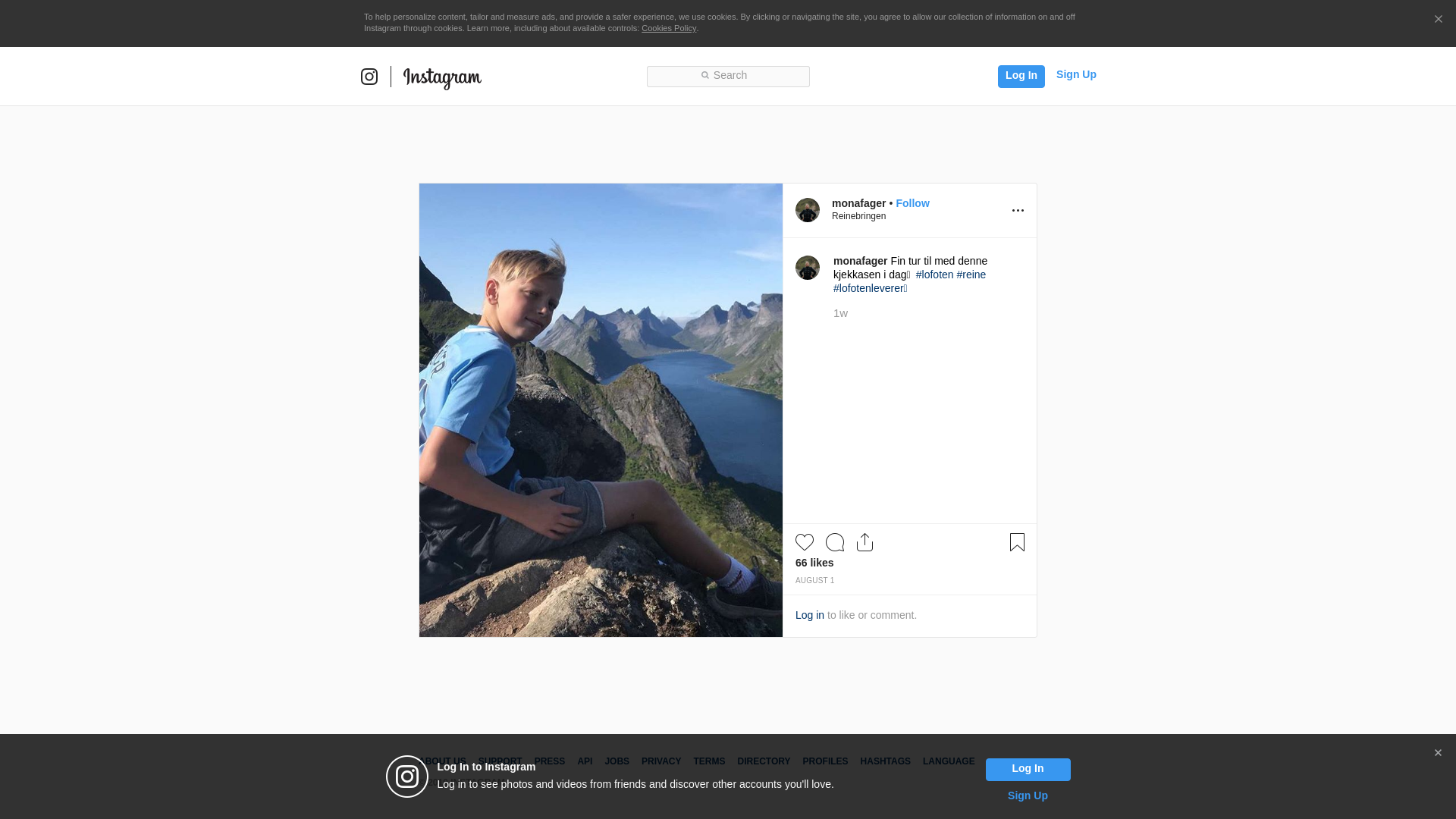Open the #lofoten hashtag
The image size is (1456, 819).
(x=934, y=275)
